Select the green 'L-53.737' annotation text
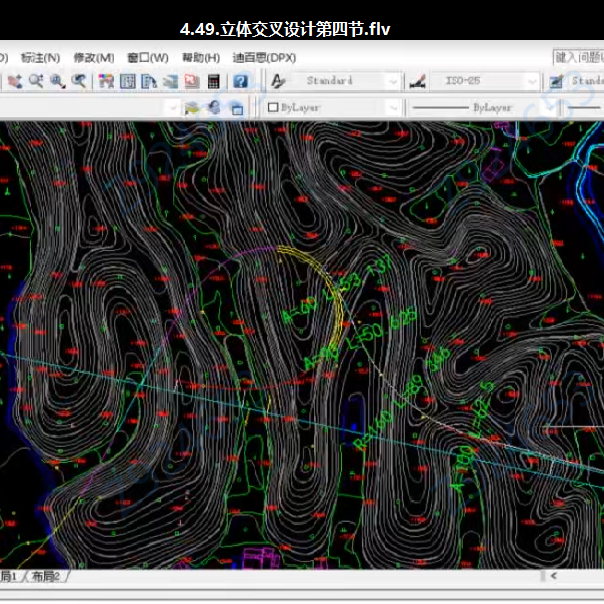The width and height of the screenshot is (604, 604). click(x=357, y=279)
